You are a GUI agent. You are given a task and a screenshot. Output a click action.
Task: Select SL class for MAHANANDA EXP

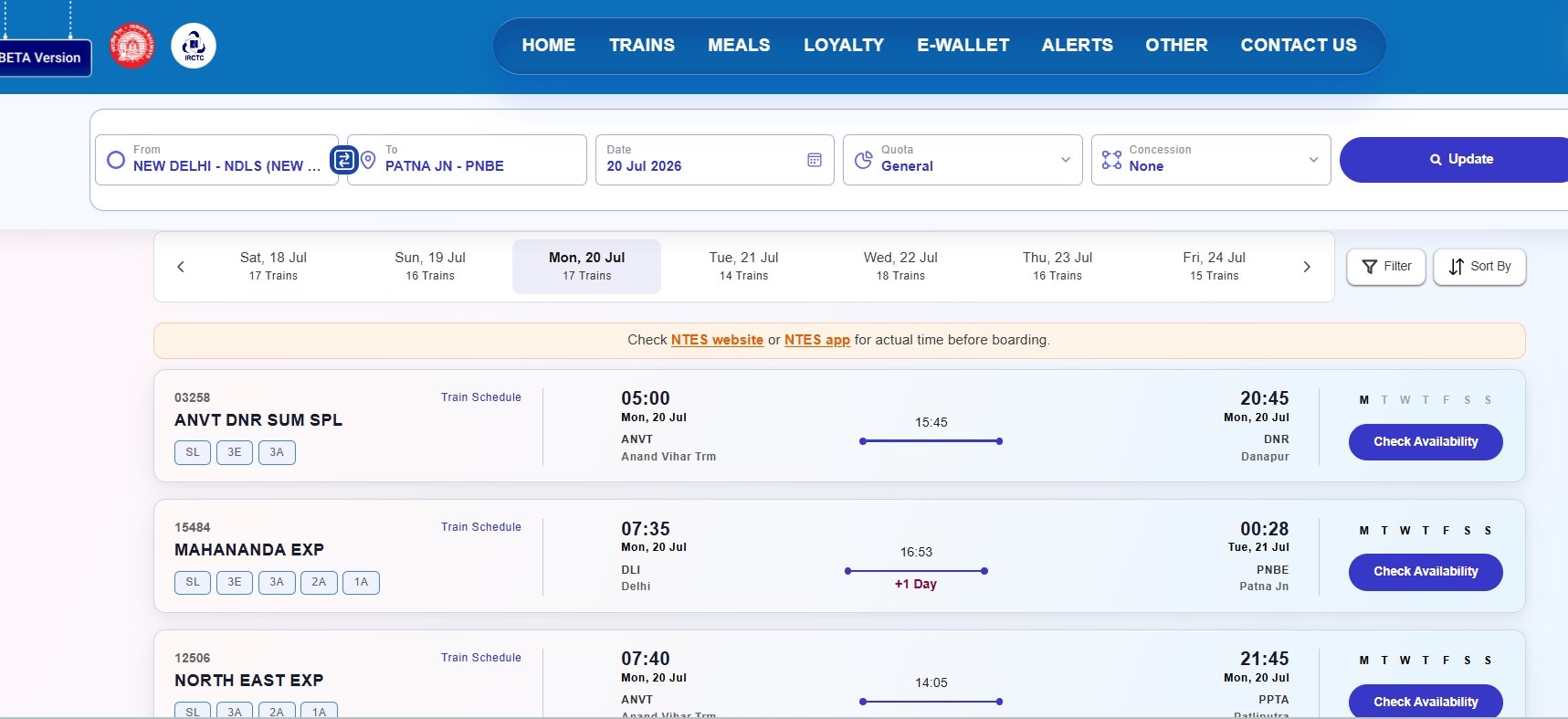pyautogui.click(x=193, y=582)
